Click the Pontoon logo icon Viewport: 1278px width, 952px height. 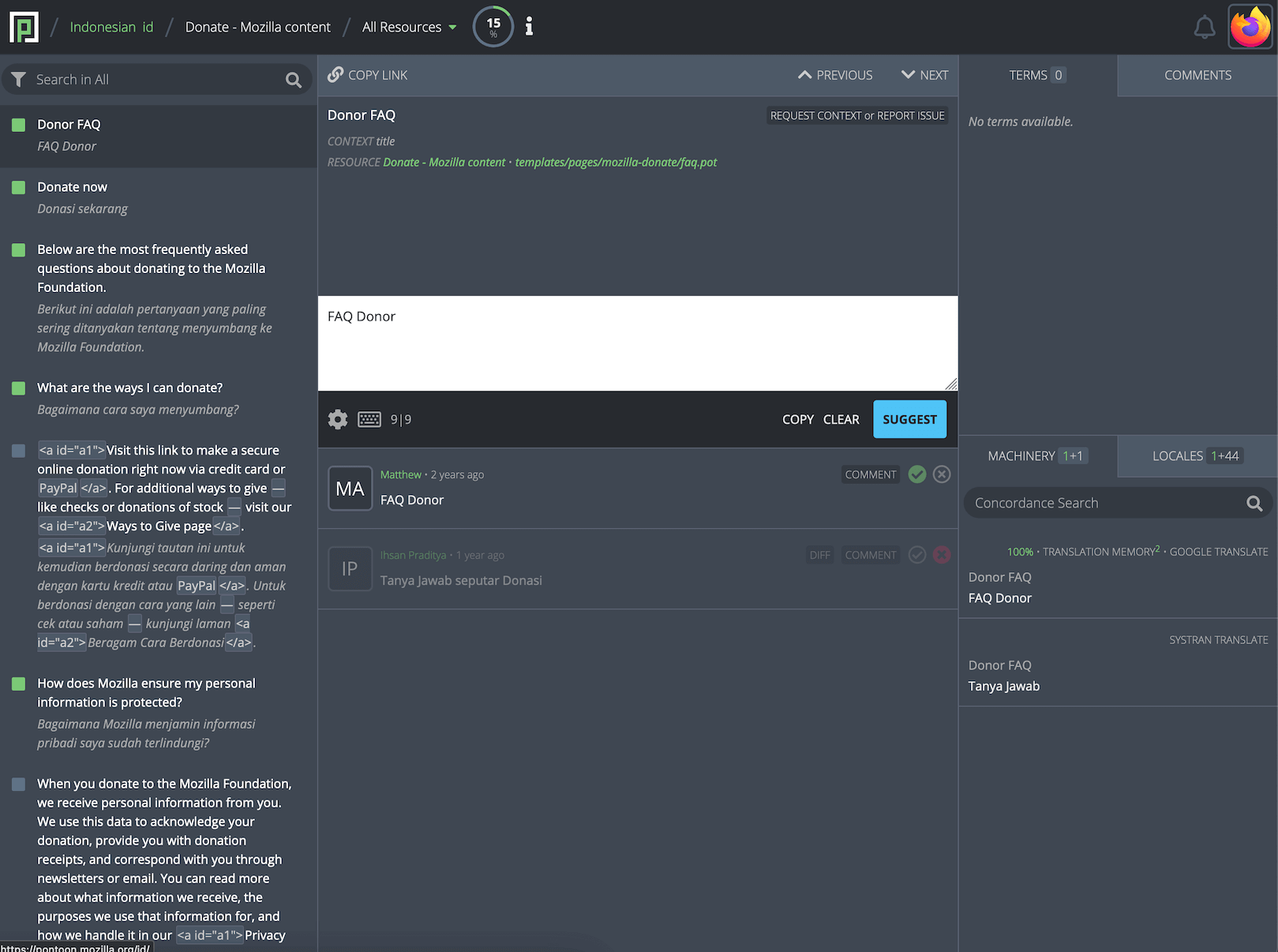click(x=23, y=24)
